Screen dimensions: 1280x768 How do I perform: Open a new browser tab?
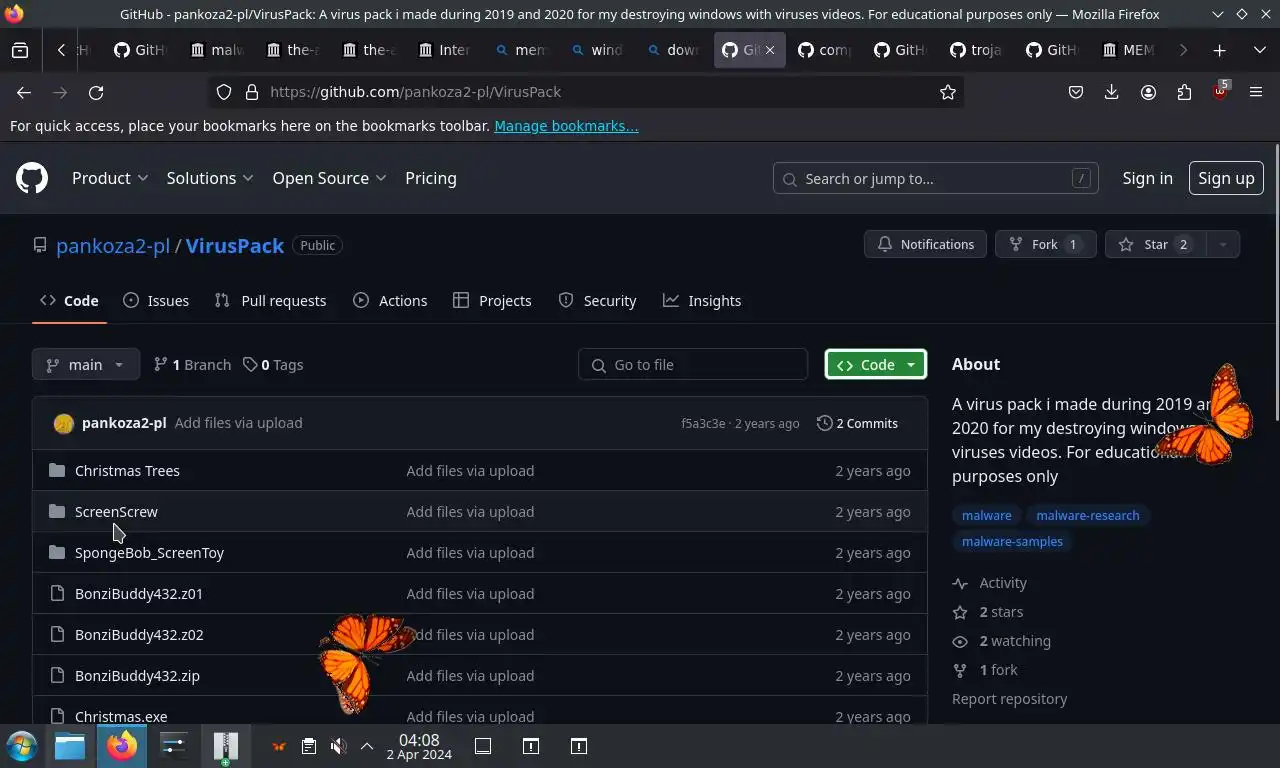click(x=1219, y=50)
